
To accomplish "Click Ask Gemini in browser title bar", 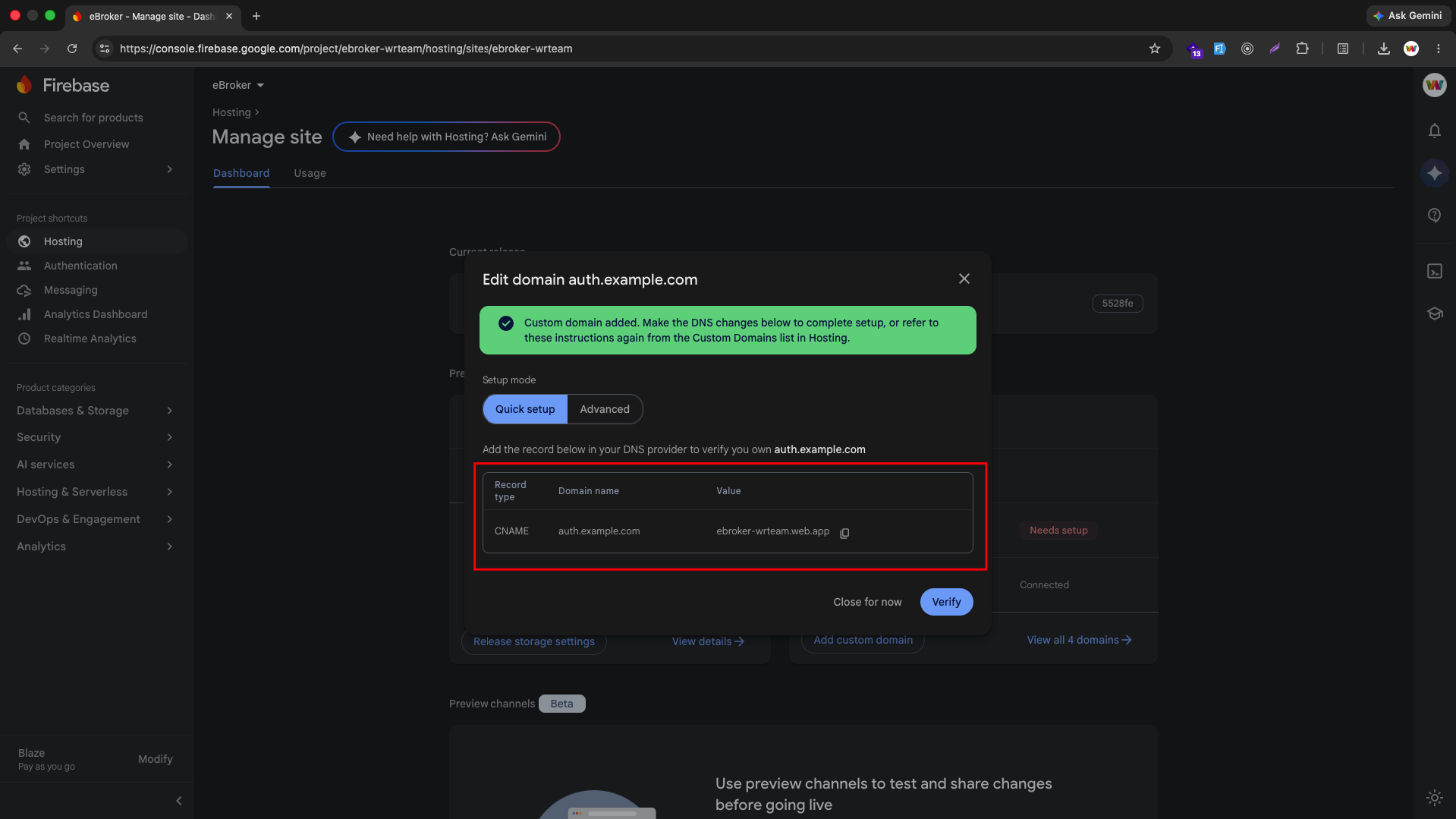I will coord(1408,15).
